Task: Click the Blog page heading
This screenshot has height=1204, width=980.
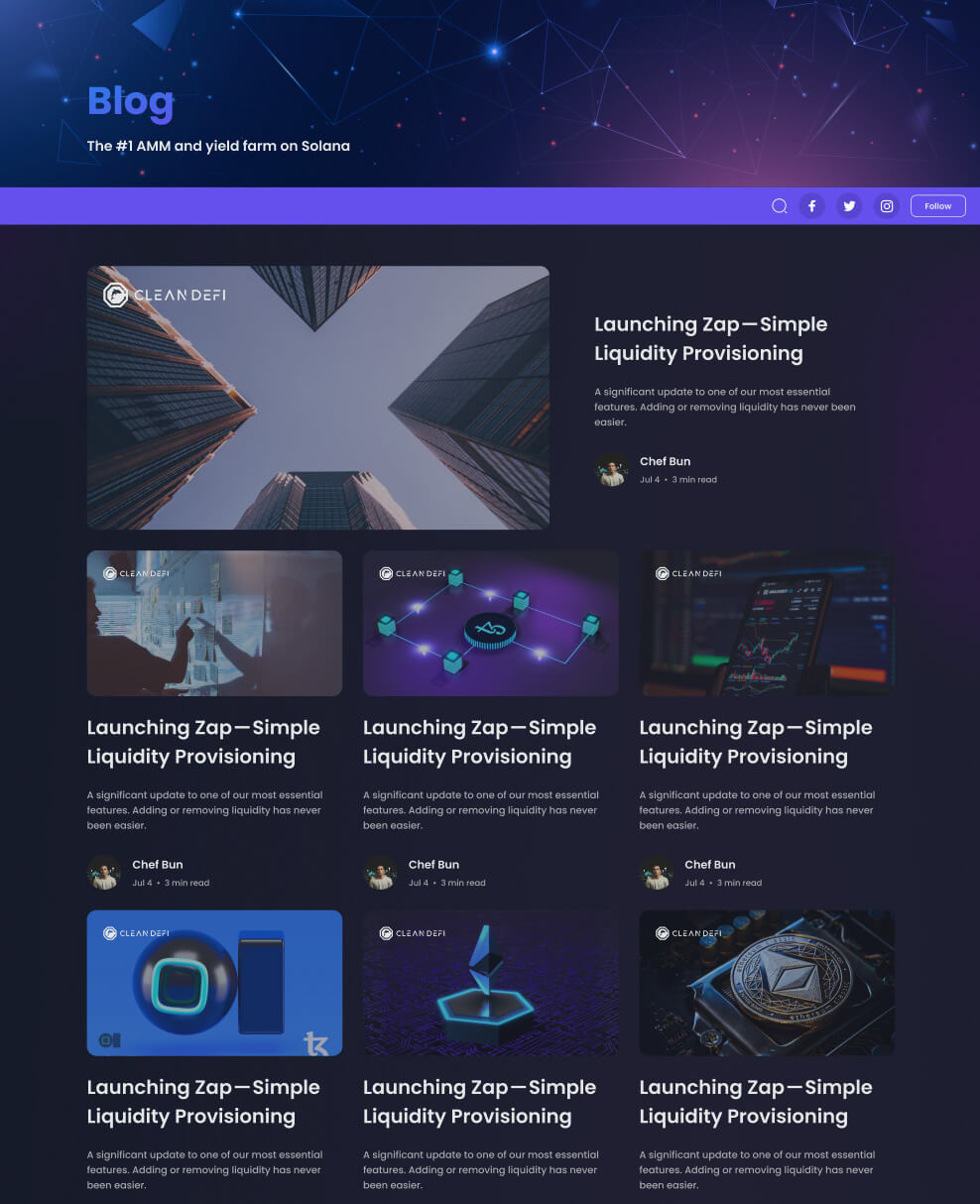Action: point(130,101)
